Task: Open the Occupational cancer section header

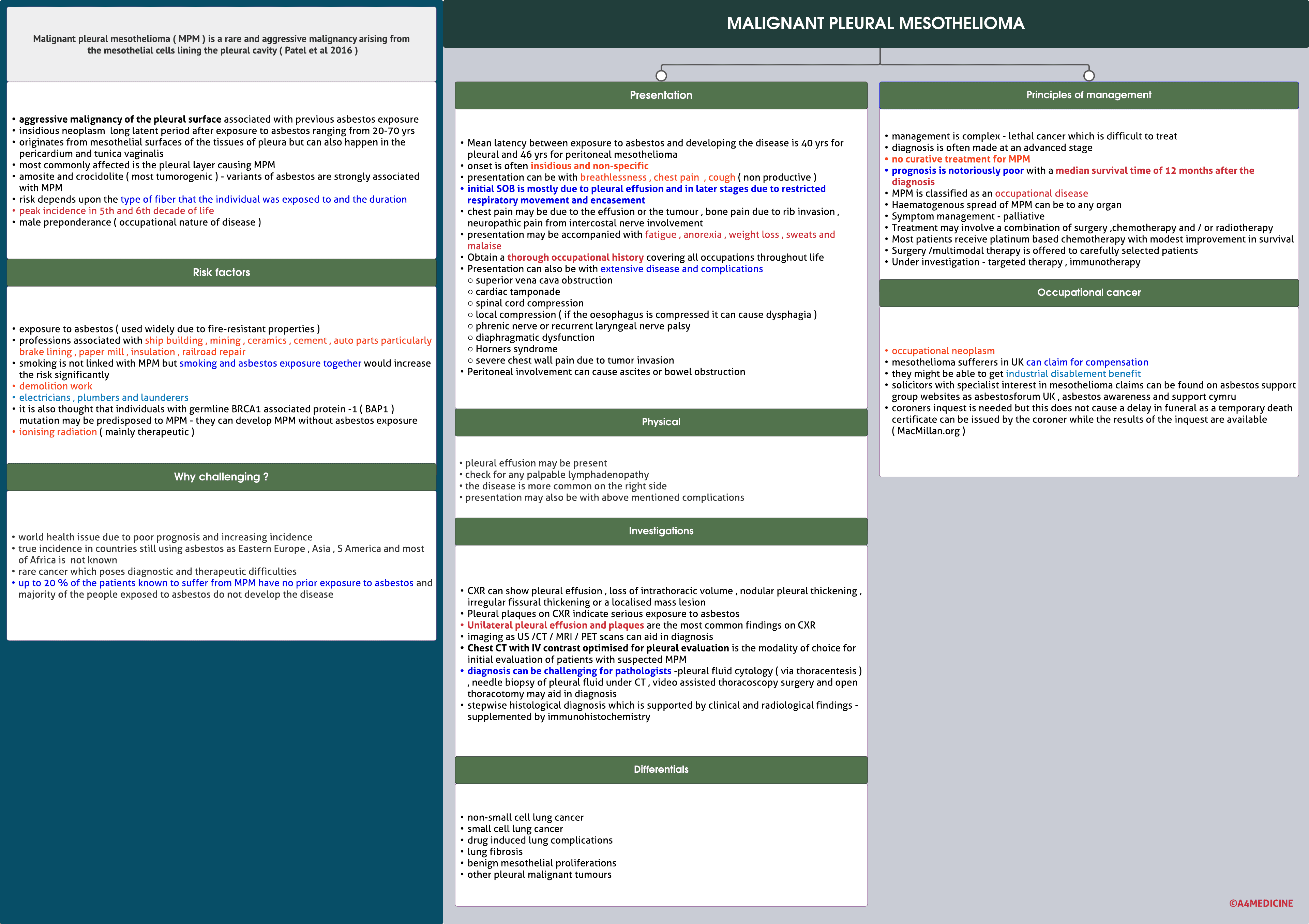Action: click(x=1088, y=293)
